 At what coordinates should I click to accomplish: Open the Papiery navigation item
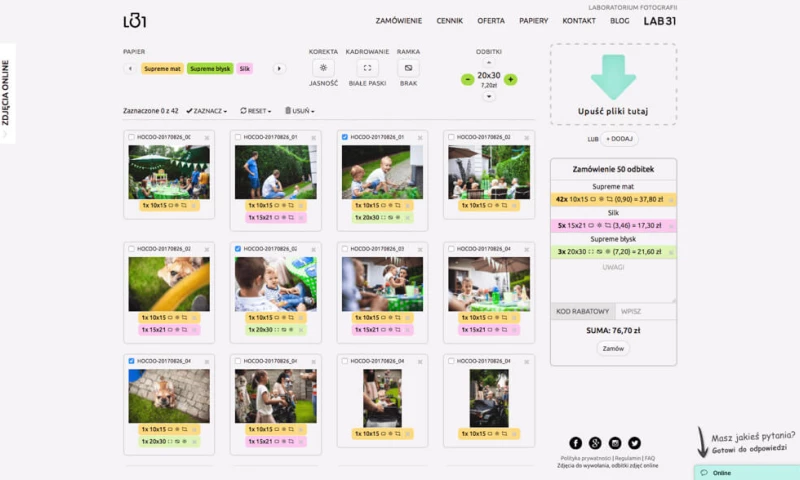point(533,20)
